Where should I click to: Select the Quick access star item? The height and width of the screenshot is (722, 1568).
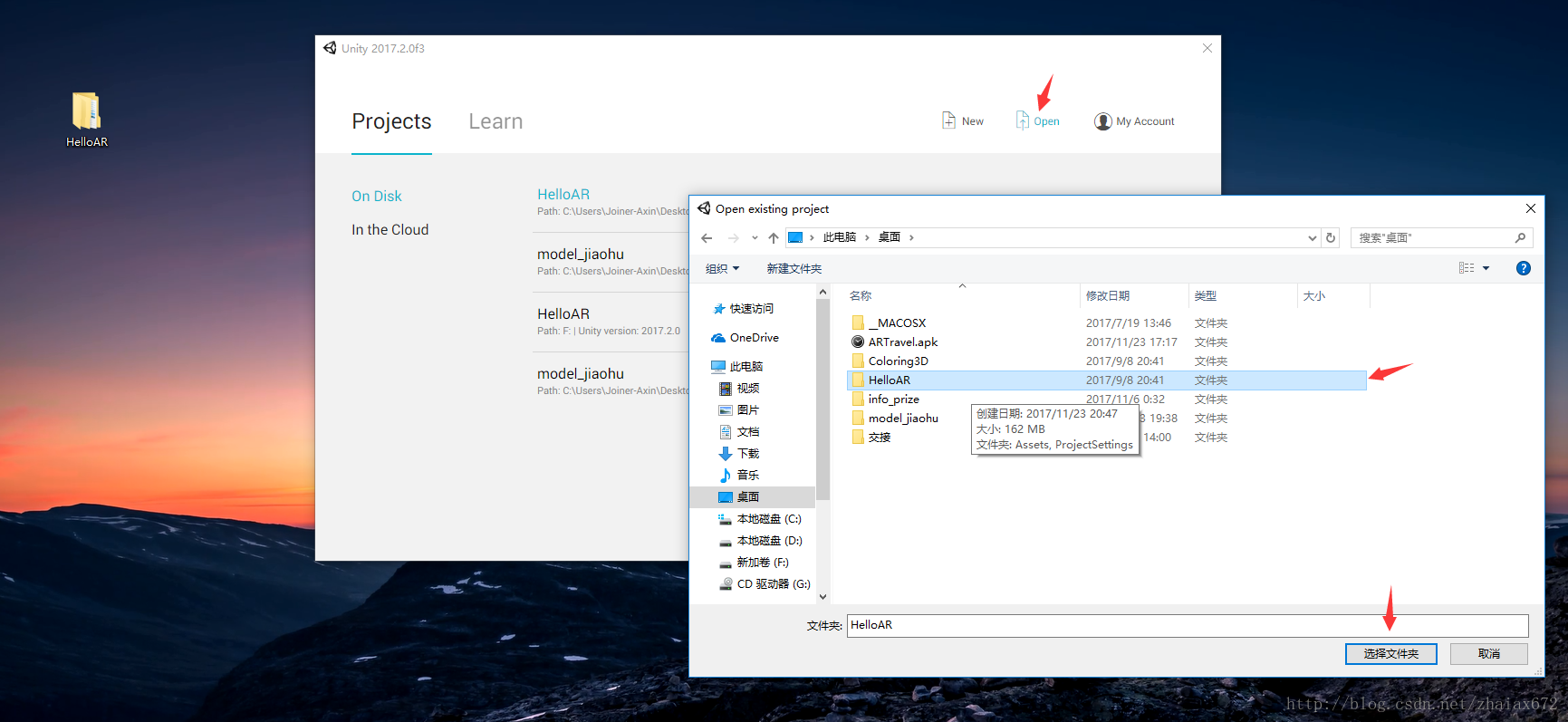[744, 309]
